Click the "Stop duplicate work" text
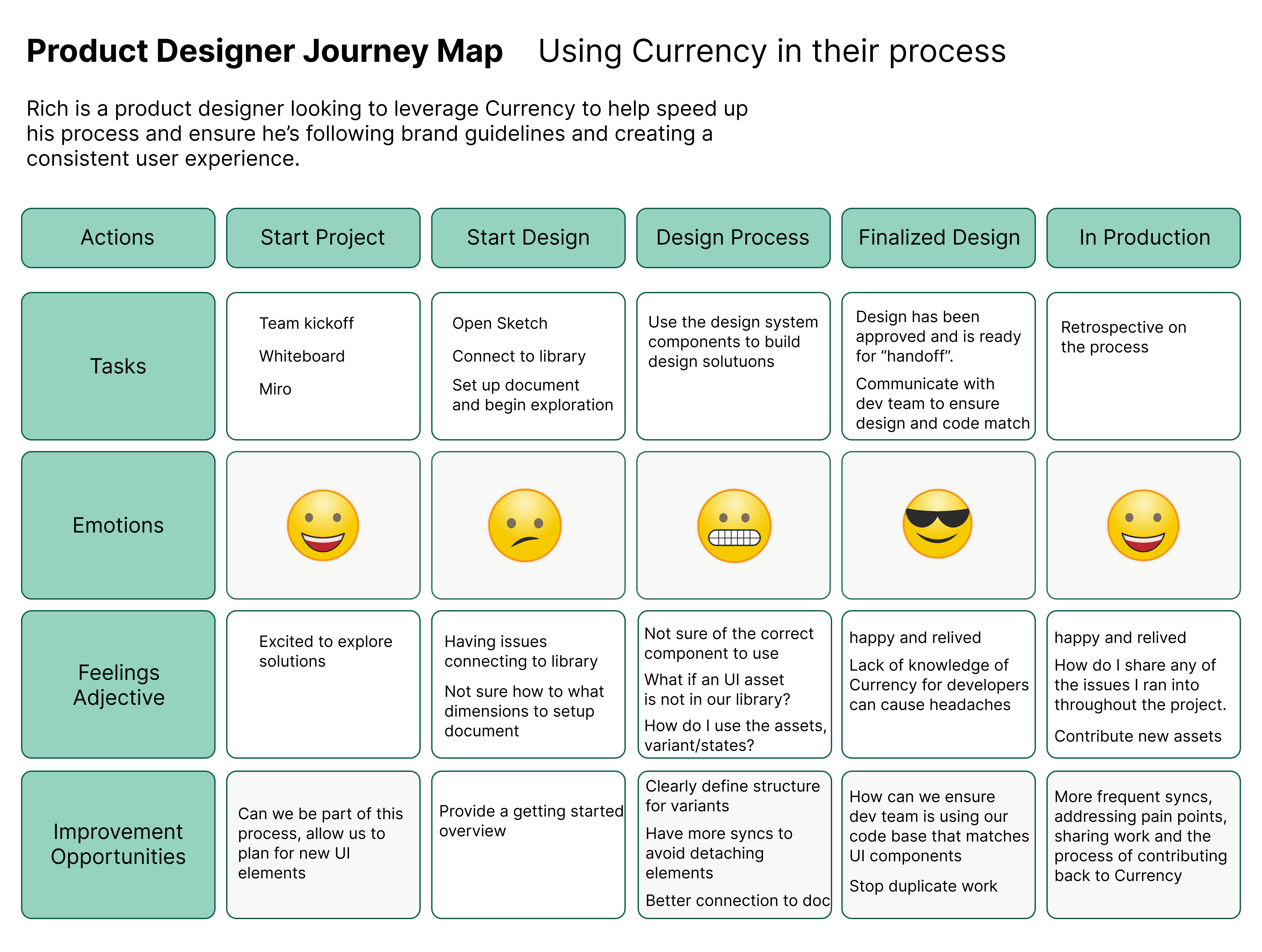The image size is (1262, 952). [x=923, y=886]
